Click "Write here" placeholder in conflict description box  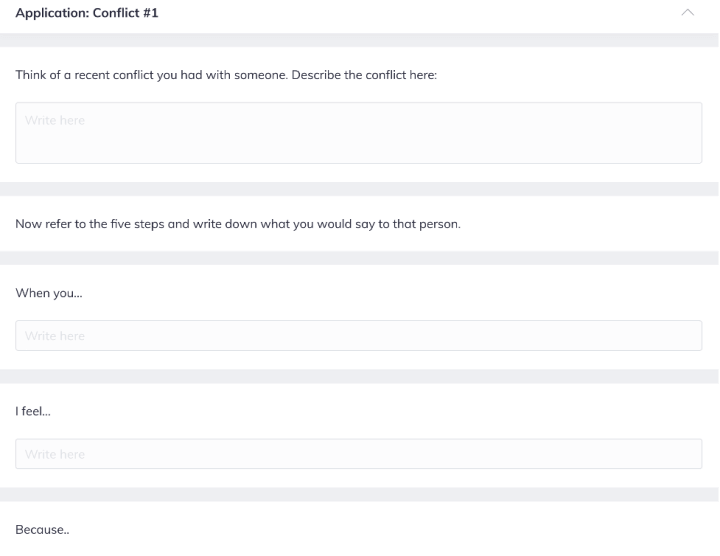[x=55, y=120]
